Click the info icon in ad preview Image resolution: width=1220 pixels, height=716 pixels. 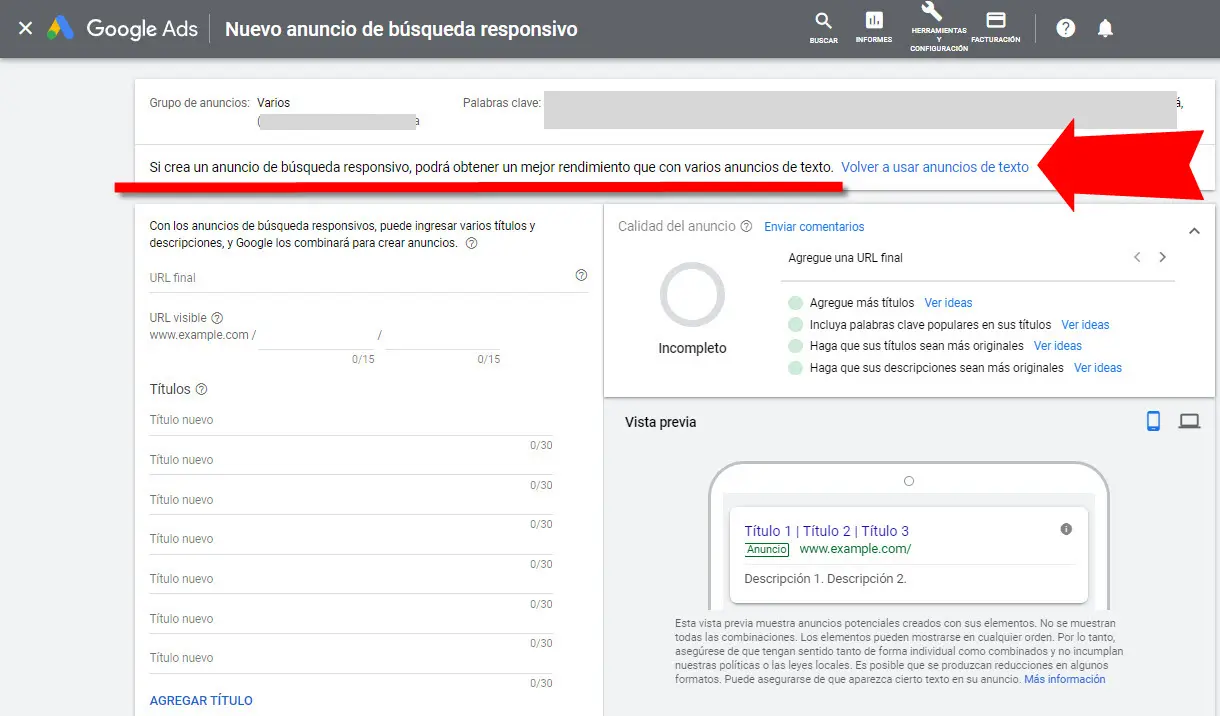(x=1066, y=529)
